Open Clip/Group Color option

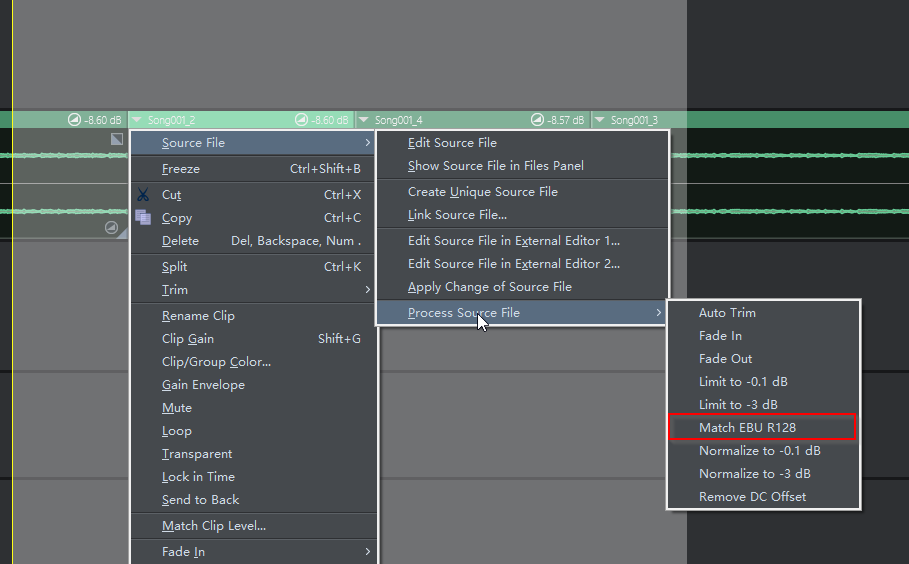[216, 362]
